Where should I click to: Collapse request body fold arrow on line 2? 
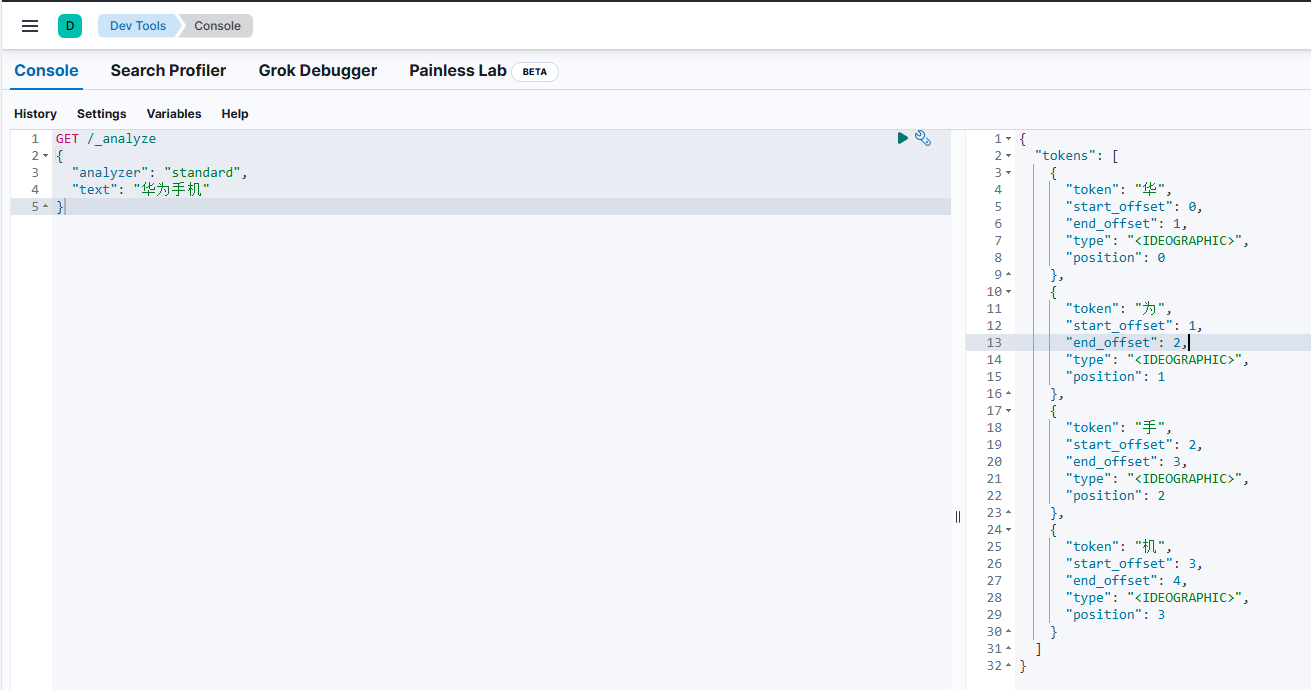(x=46, y=156)
